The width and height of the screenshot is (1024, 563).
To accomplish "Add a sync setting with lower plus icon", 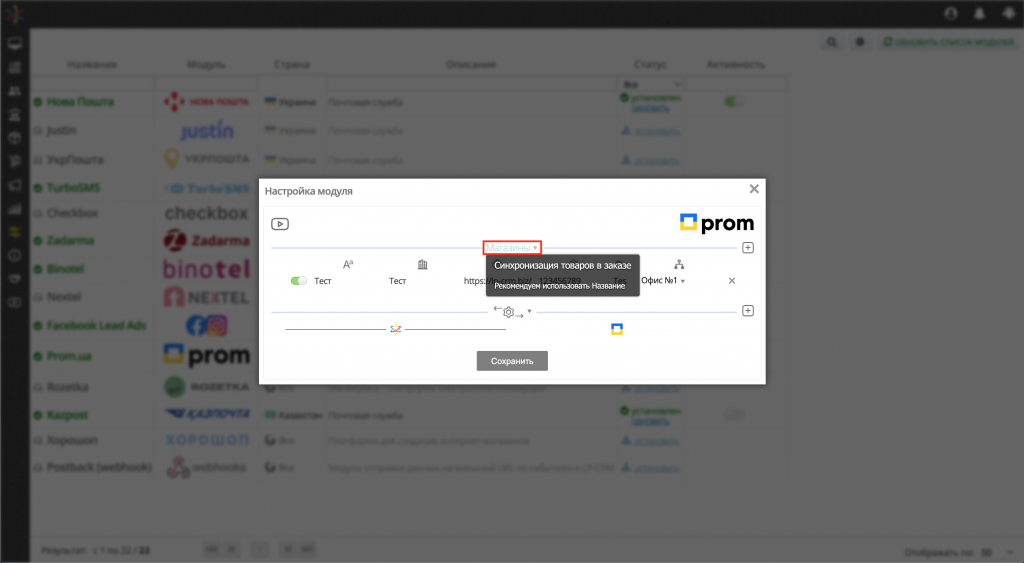I will coord(748,311).
